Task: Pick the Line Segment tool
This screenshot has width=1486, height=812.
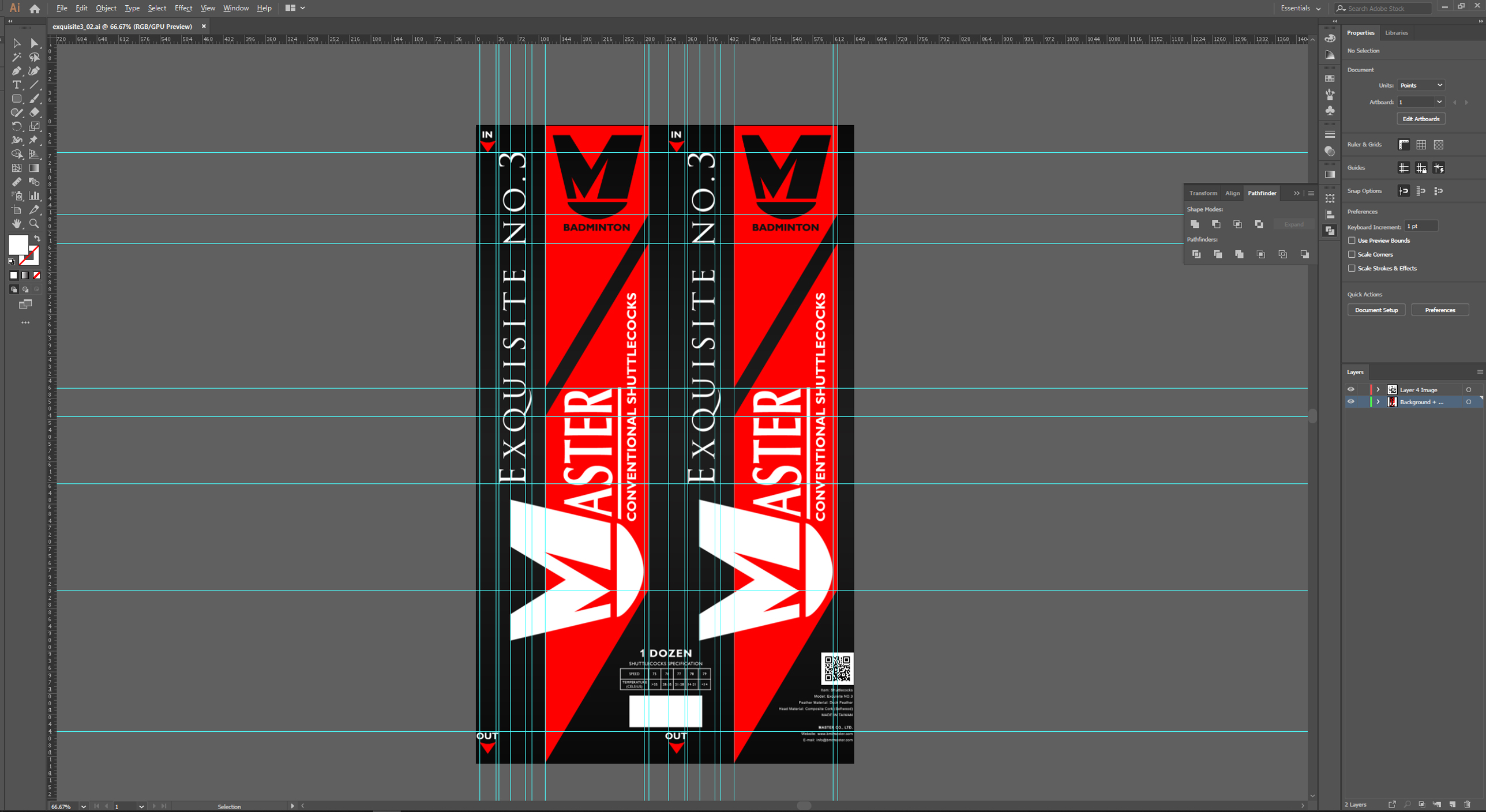Action: coord(35,85)
